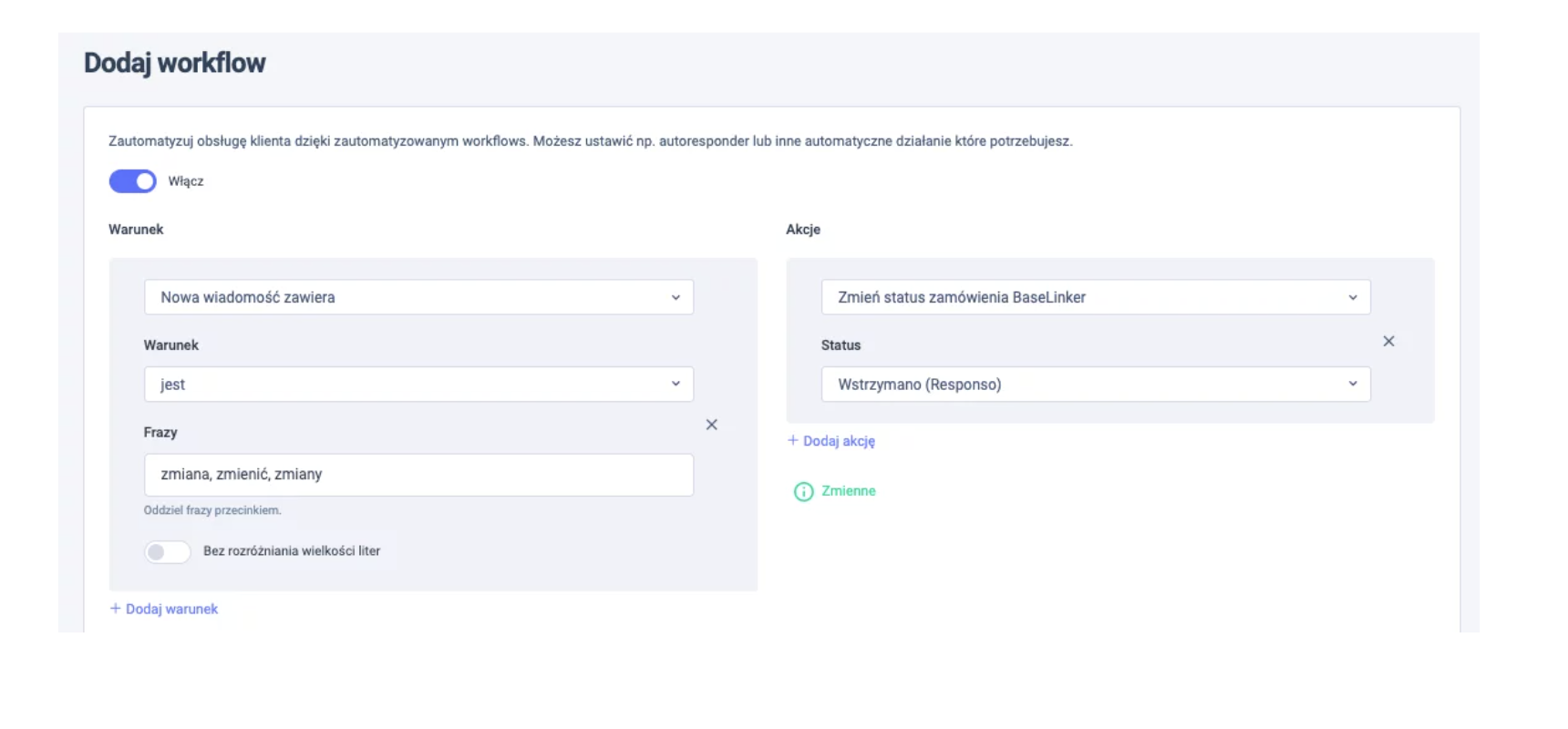
Task: Click the Włącz label next to the switch
Action: click(x=186, y=181)
